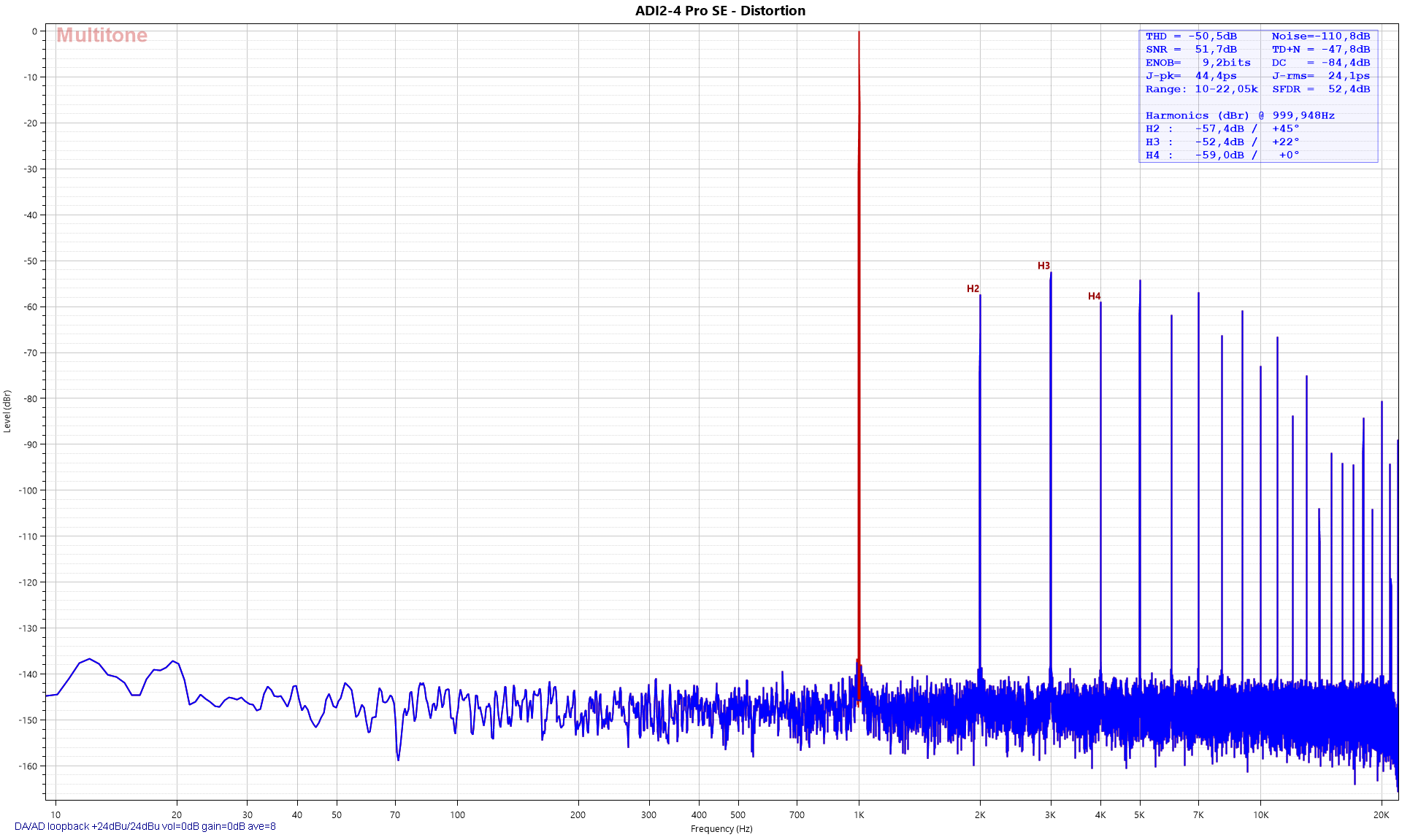The width and height of the screenshot is (1402, 840).
Task: Click the 500 tick on the frequency axis
Action: pos(738,815)
